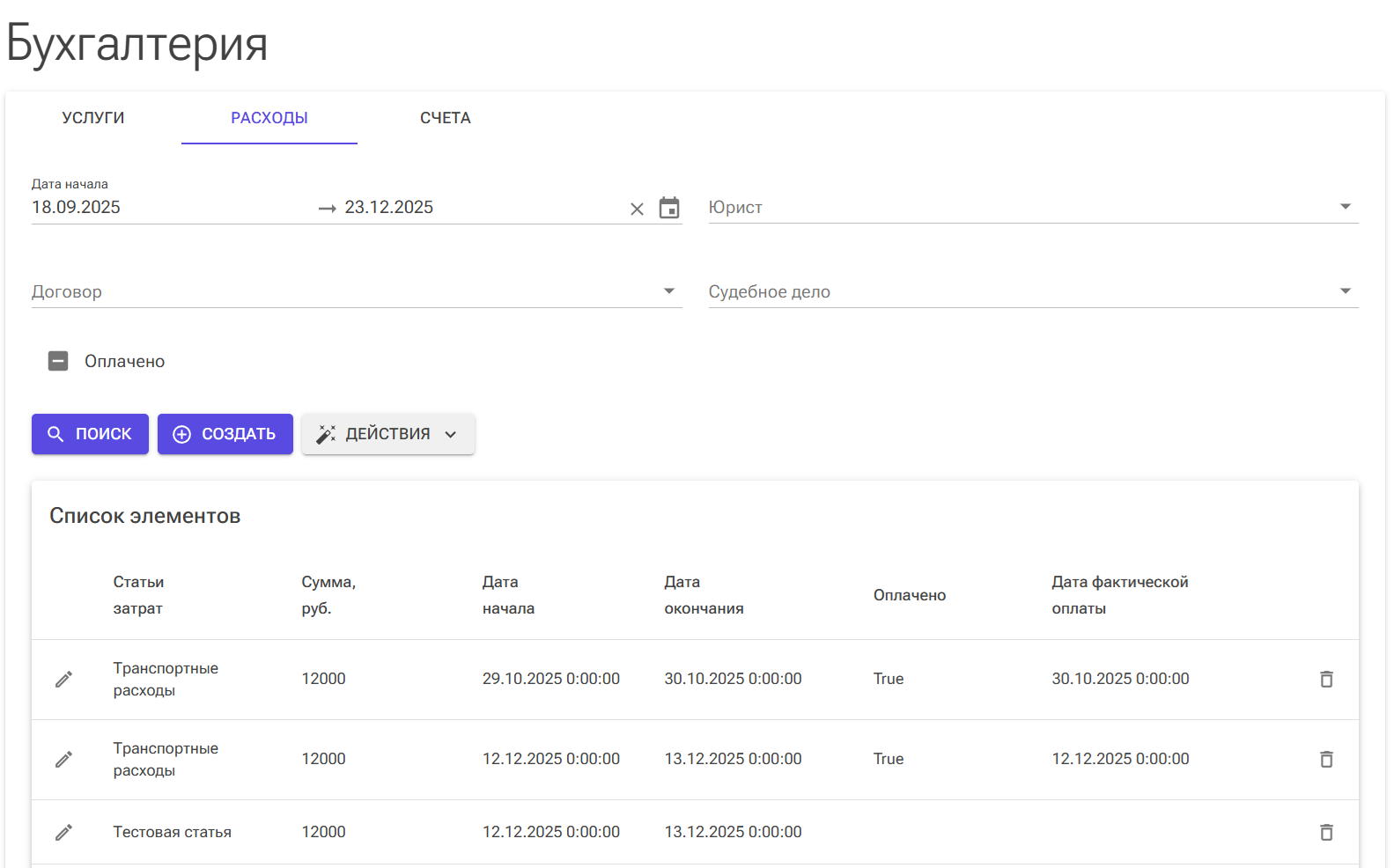Delete the row paid on 30.10.2025
The image size is (1394, 868).
tap(1326, 679)
